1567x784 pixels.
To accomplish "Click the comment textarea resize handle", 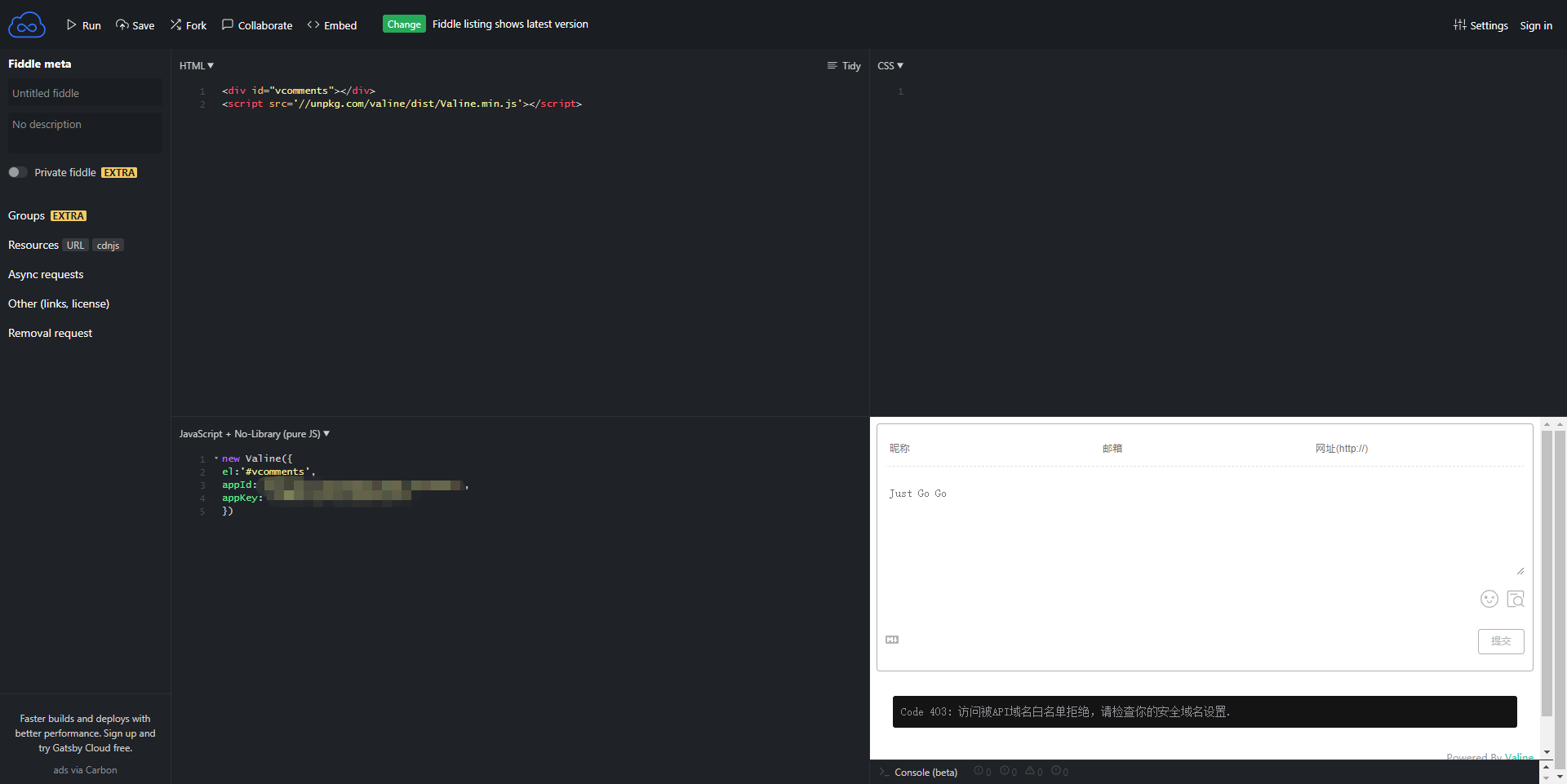I will point(1520,571).
